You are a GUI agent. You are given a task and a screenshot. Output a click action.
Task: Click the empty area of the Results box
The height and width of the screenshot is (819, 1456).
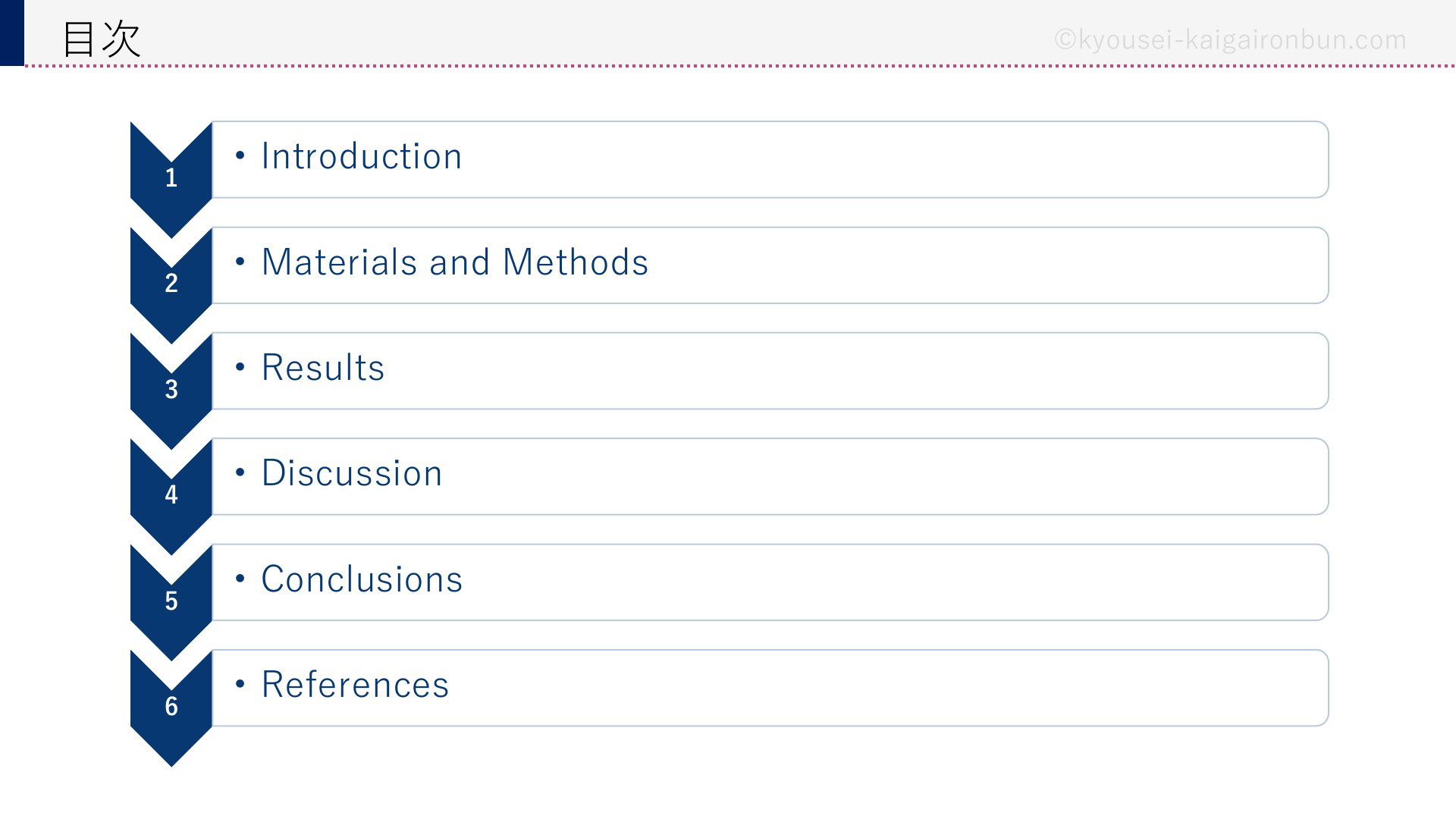click(857, 371)
